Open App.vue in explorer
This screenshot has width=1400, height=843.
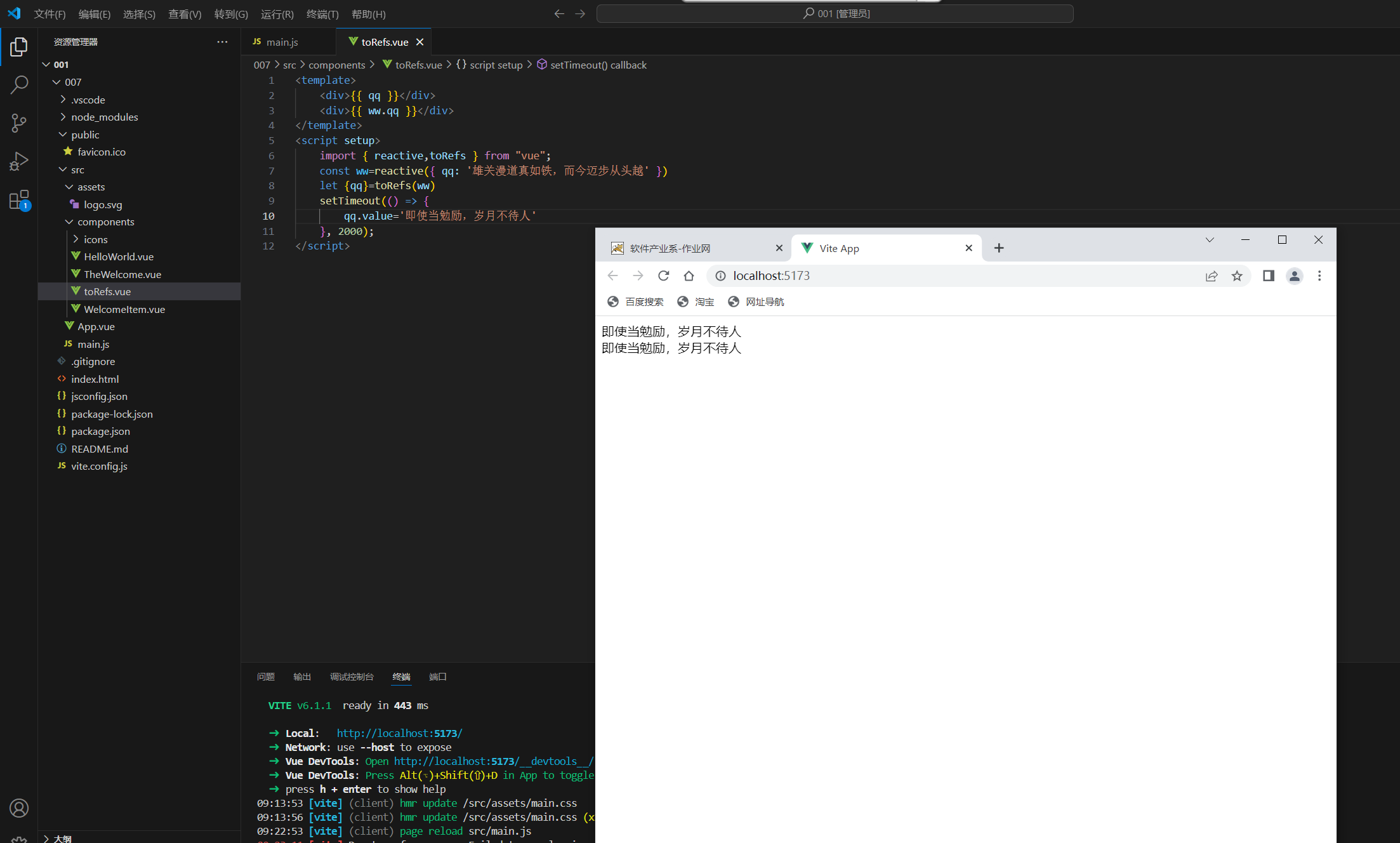(96, 326)
